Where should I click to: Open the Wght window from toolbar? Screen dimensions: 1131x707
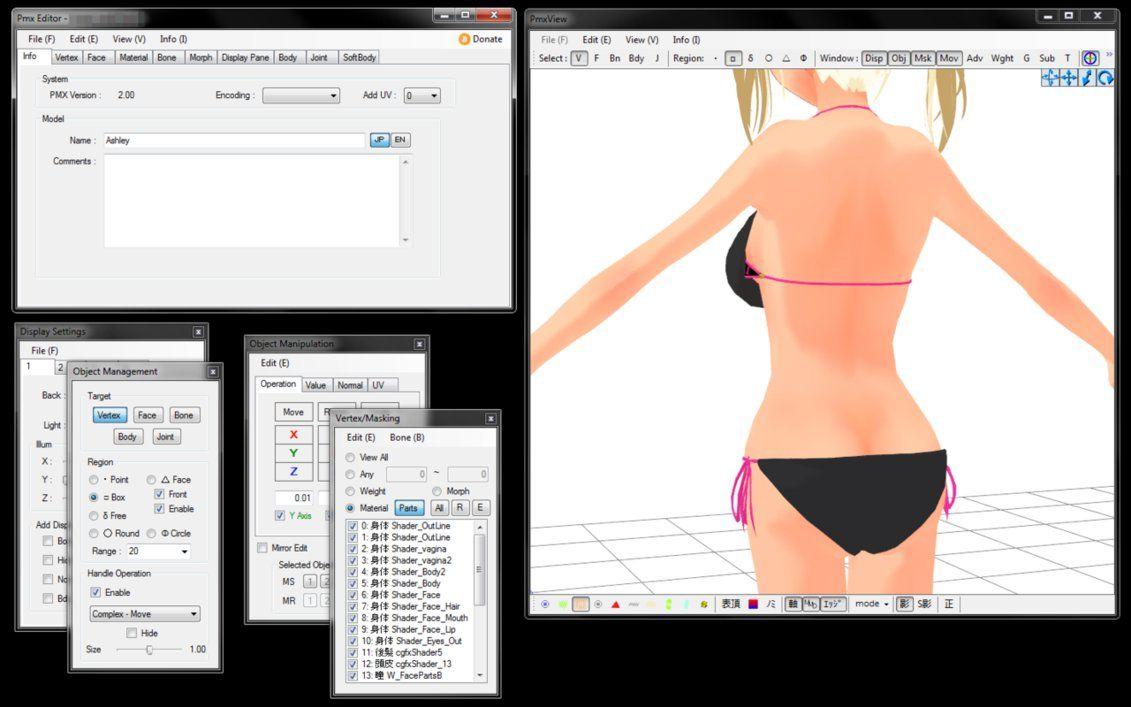tap(1002, 58)
